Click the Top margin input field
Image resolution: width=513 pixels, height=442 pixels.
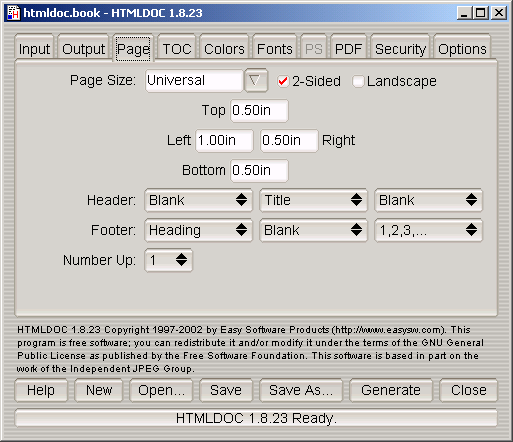tap(259, 110)
